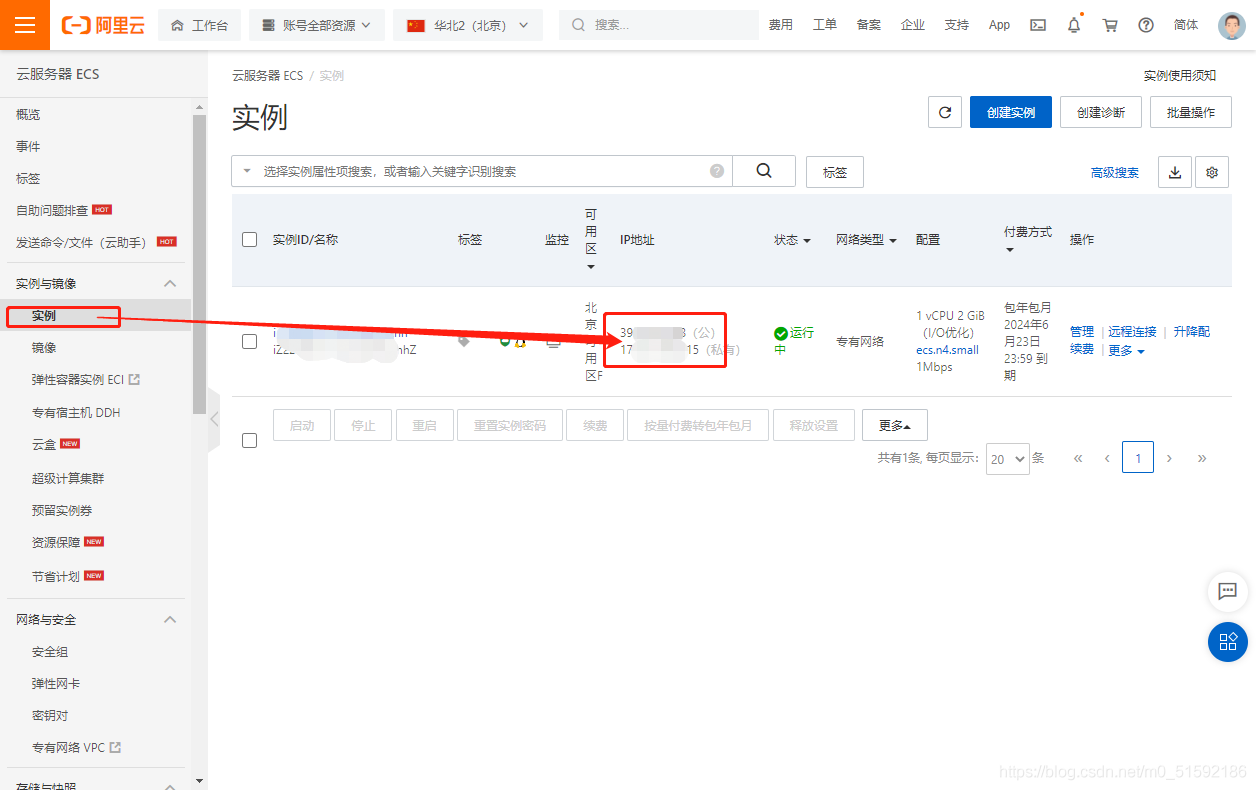Open 费用 in the top navigation
The image size is (1256, 790).
tap(780, 25)
